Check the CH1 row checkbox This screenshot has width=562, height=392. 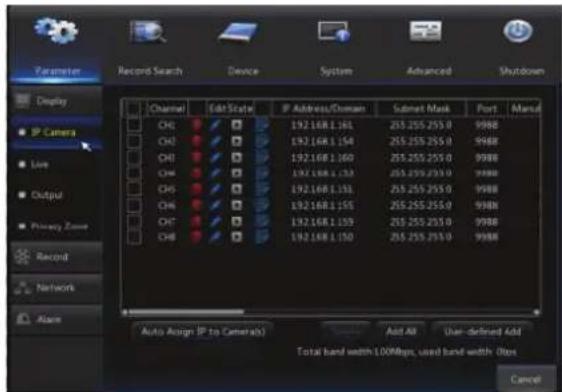[134, 125]
